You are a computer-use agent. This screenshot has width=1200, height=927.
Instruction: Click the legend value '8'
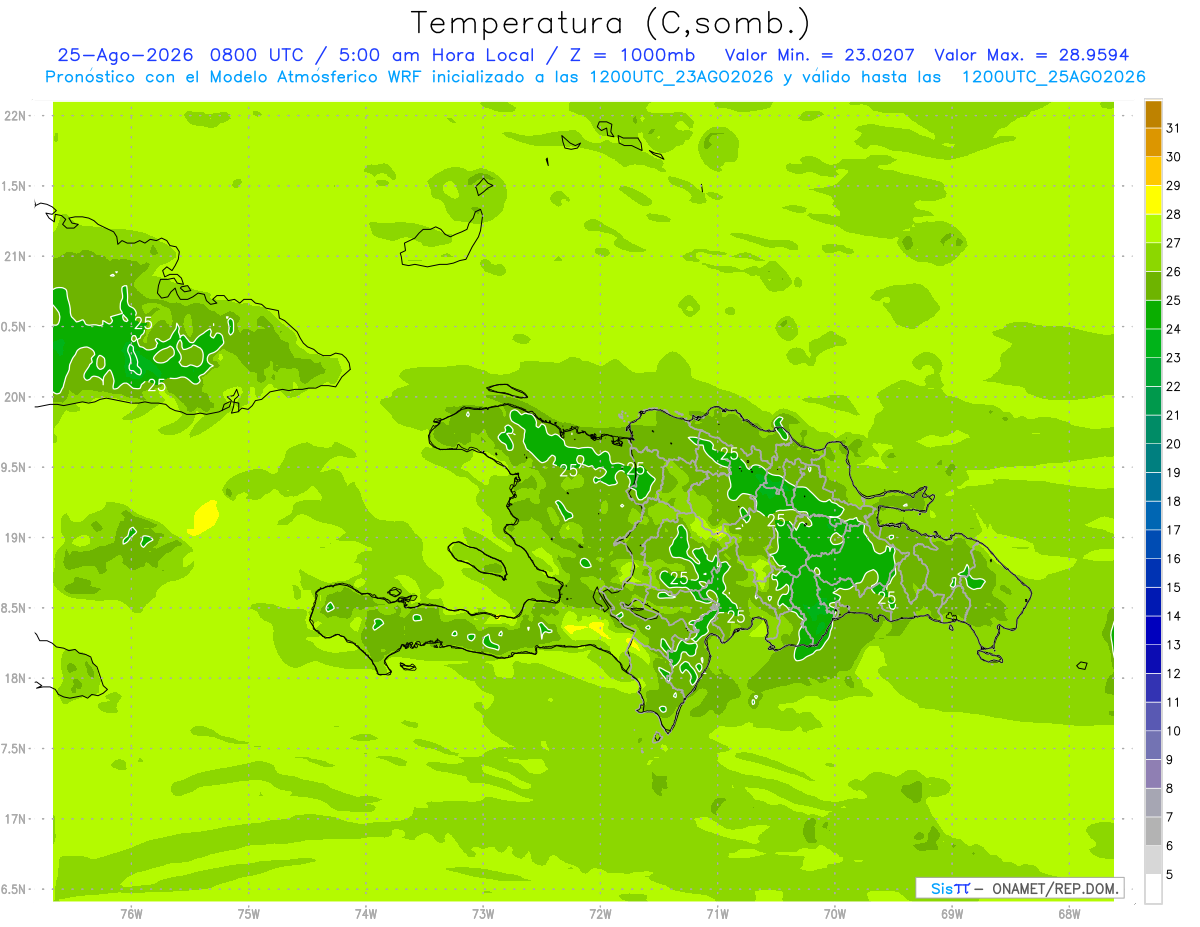(1170, 789)
